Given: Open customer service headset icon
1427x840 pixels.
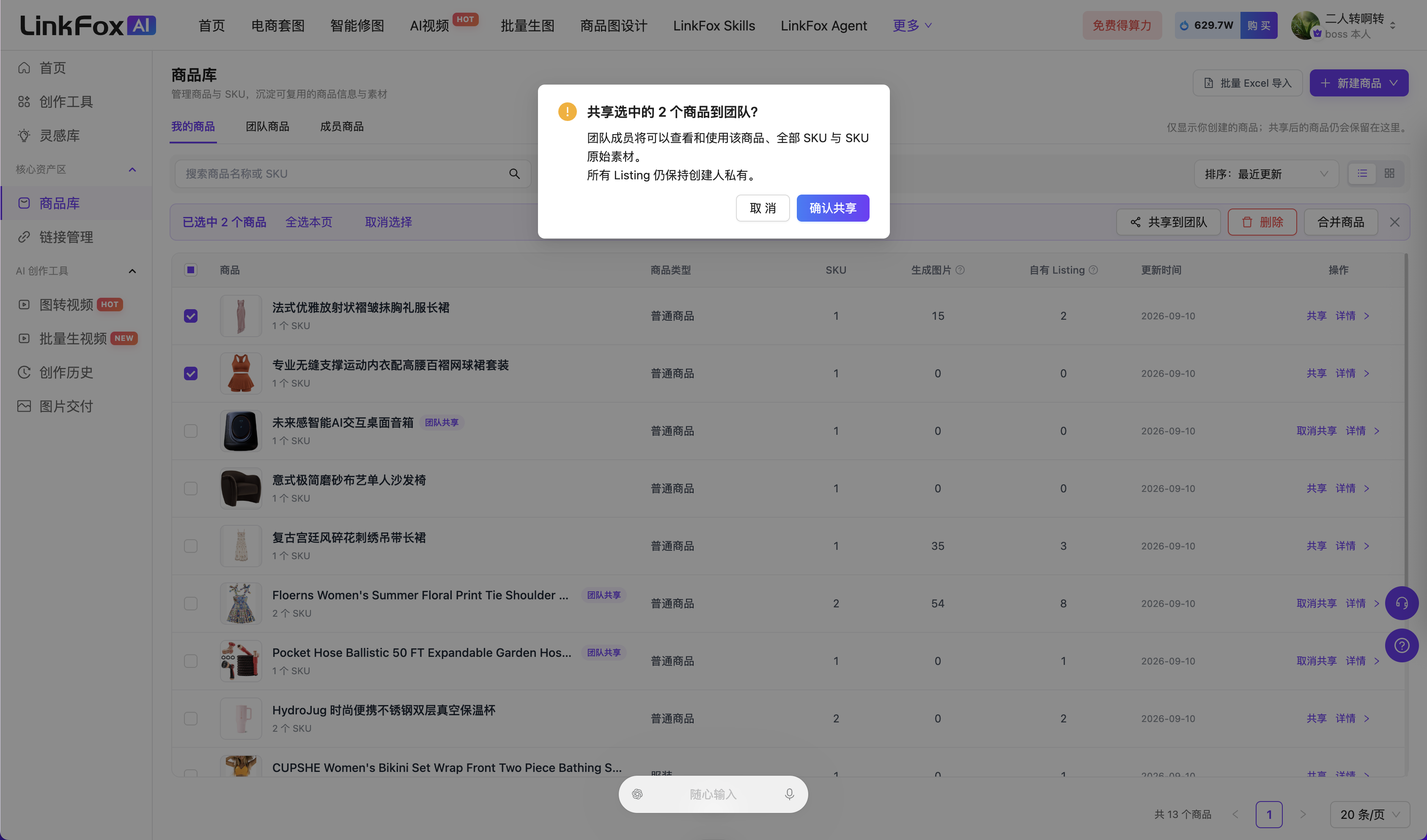Looking at the screenshot, I should coord(1402,603).
